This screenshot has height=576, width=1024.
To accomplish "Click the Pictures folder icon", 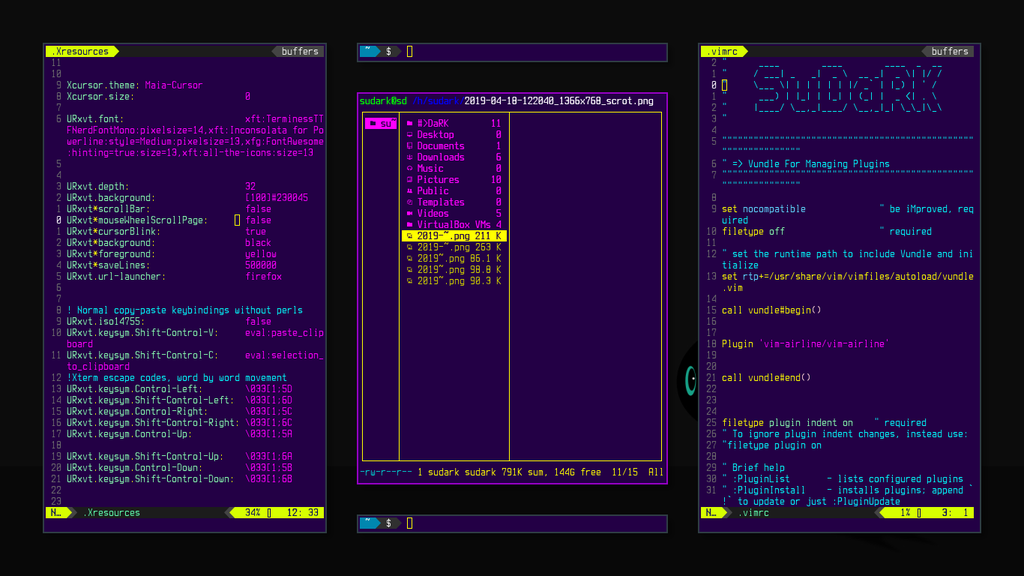I will [x=410, y=179].
